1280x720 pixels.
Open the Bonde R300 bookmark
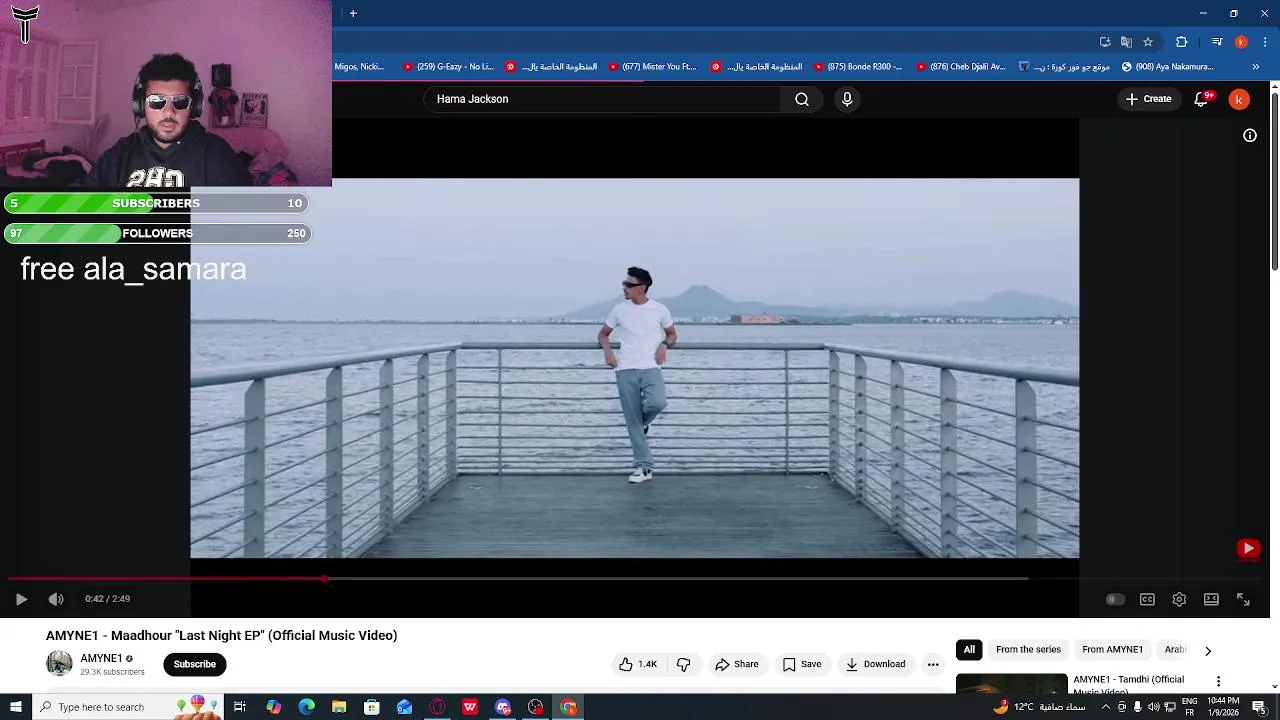[x=858, y=67]
